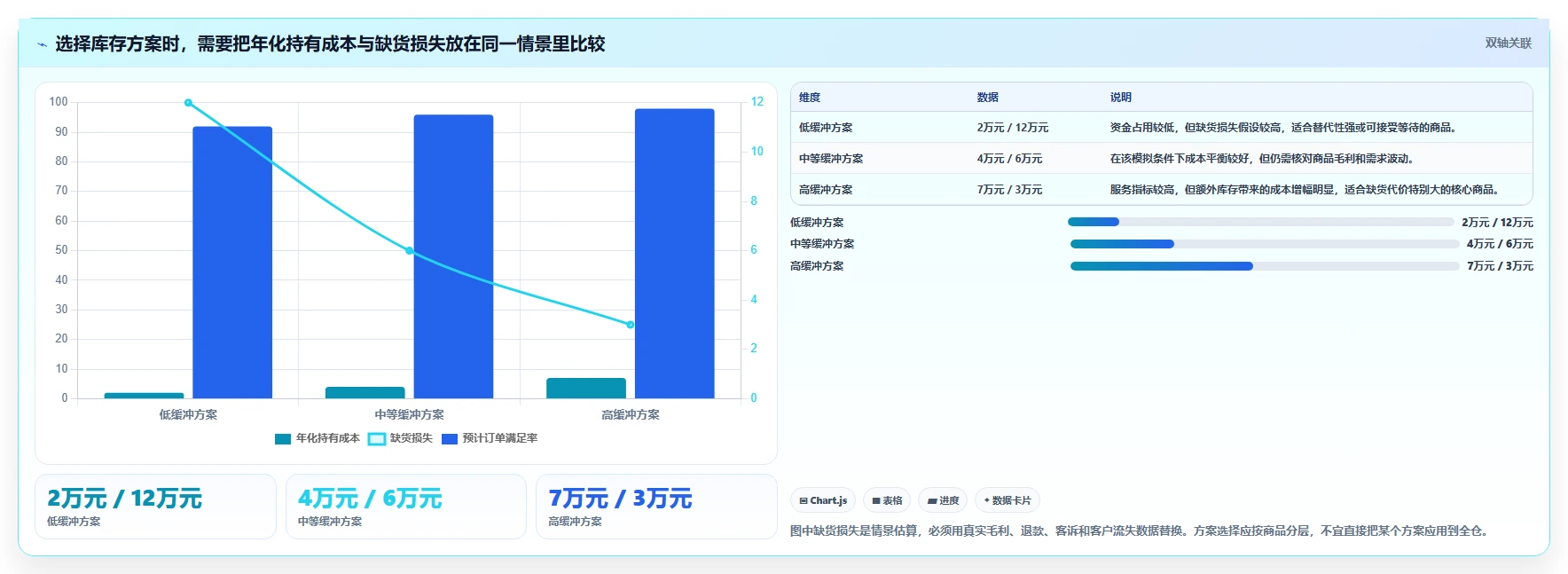Click the 高缓冲方案 x-axis label

tap(631, 415)
